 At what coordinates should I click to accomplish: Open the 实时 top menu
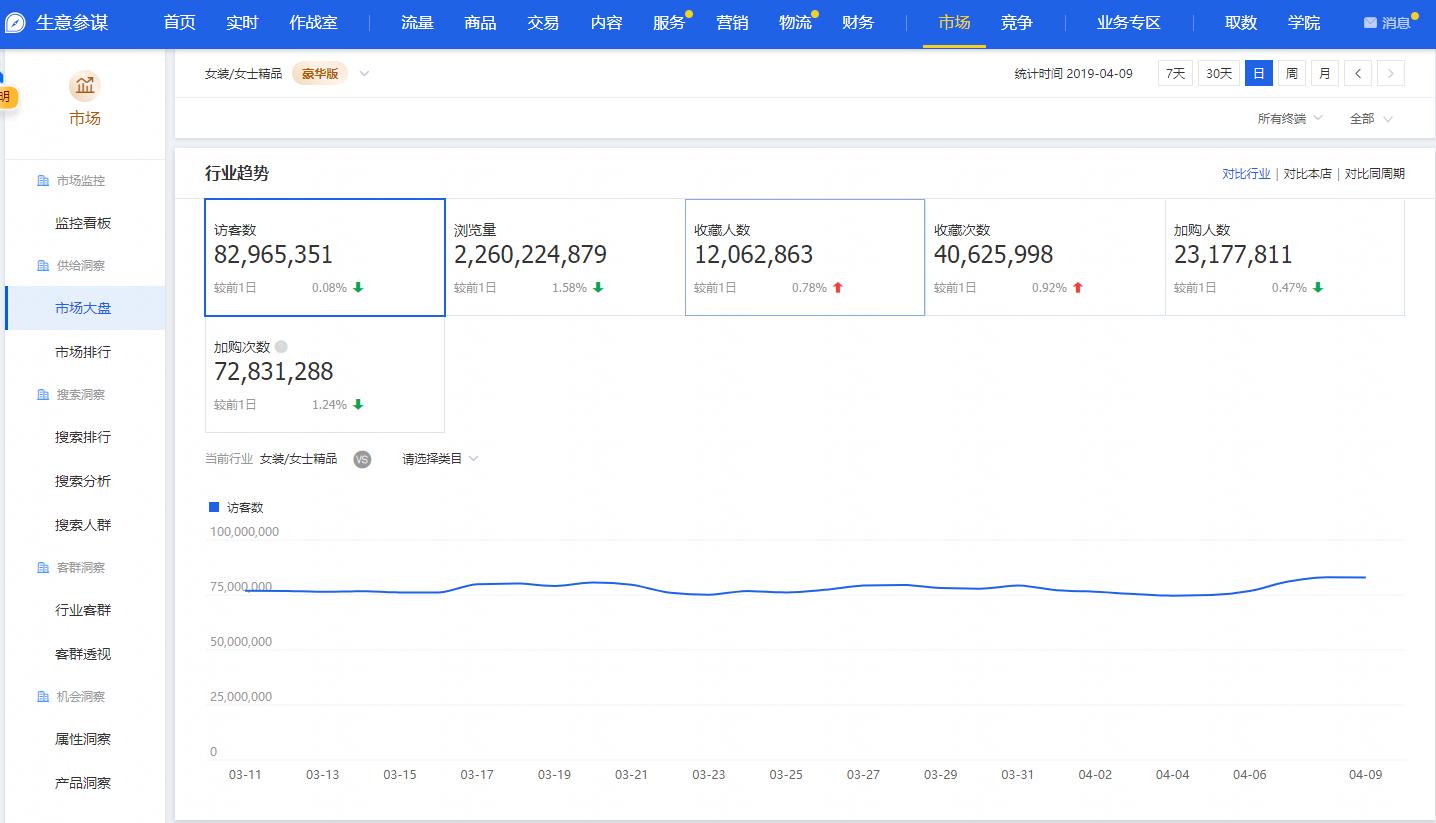click(x=242, y=23)
